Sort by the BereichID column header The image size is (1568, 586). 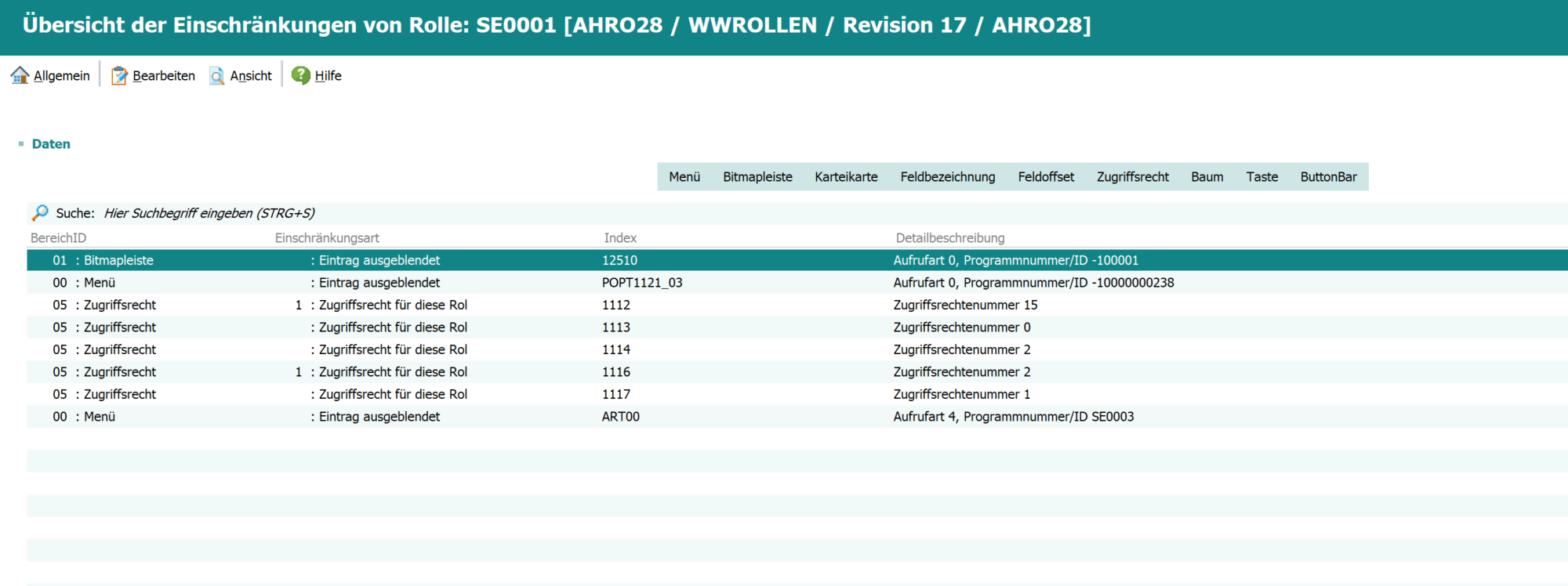(59, 237)
